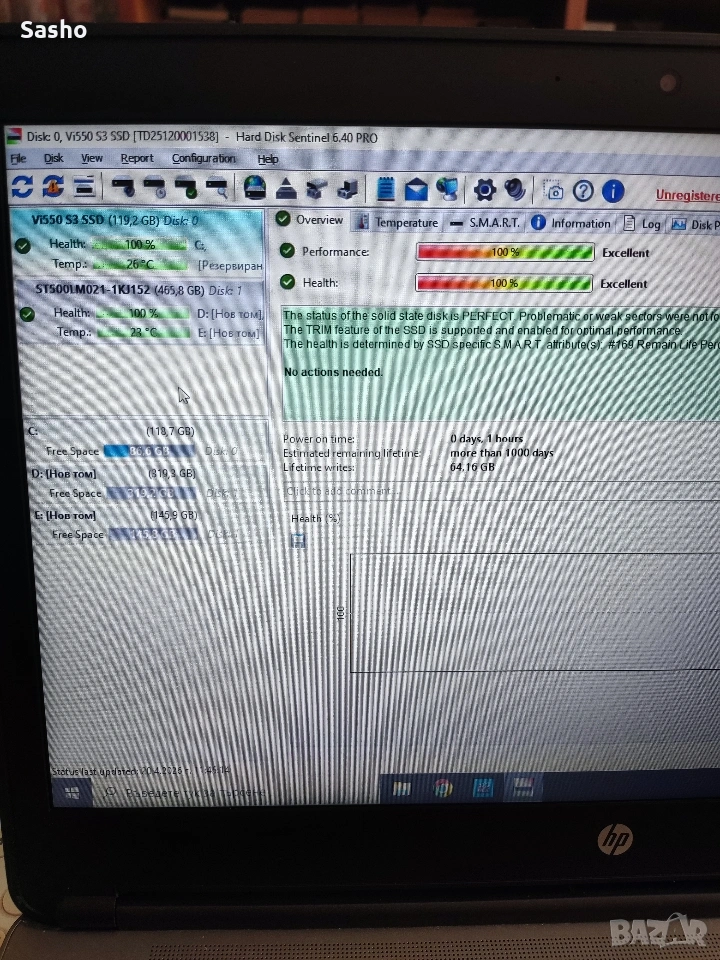The height and width of the screenshot is (960, 720).
Task: Click the Health 100 % bar in Overview
Action: (x=504, y=283)
